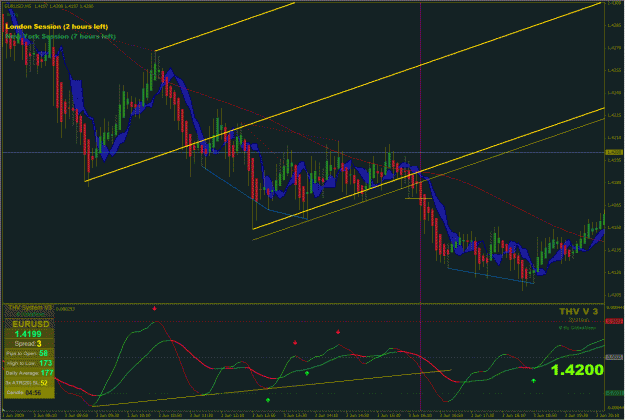Click the yellow current price tag on price axis
Image resolution: width=625 pixels, height=420 pixels.
(614, 152)
